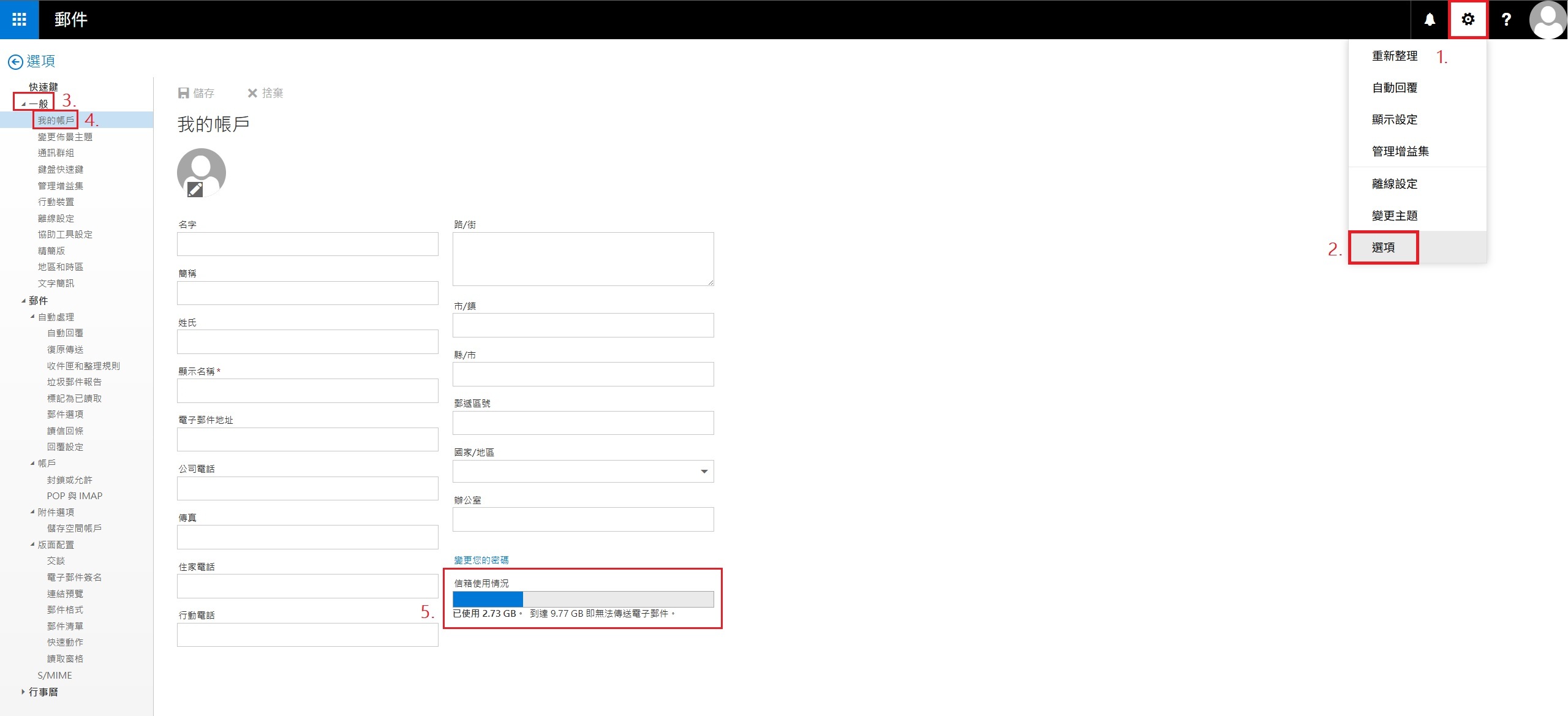
Task: Click the 顯示名稱 input field
Action: point(307,391)
